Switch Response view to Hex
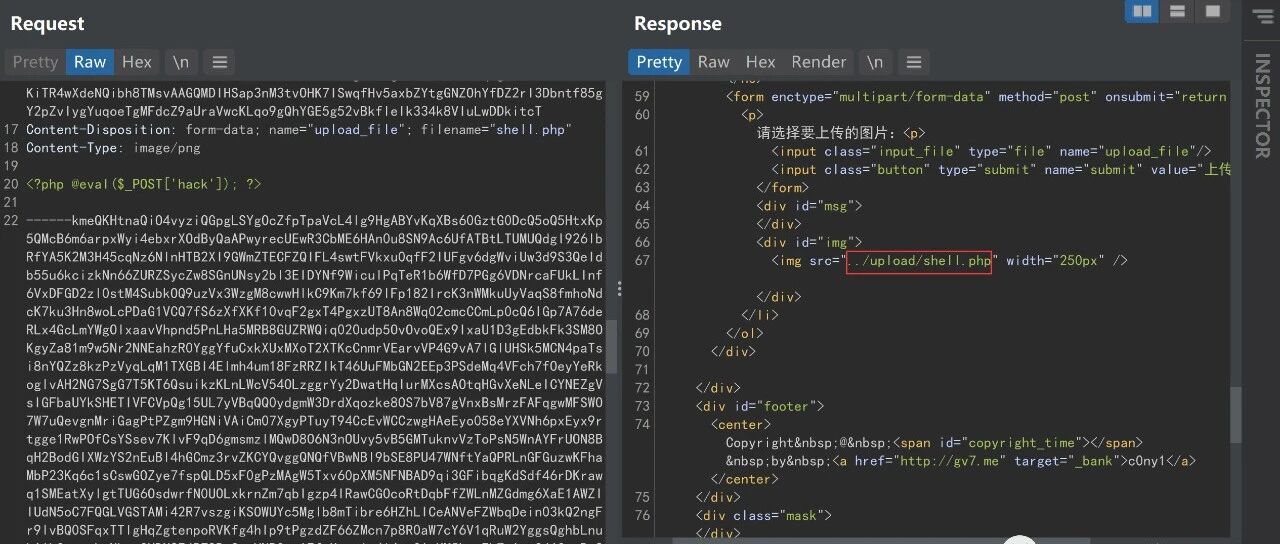 coord(760,62)
